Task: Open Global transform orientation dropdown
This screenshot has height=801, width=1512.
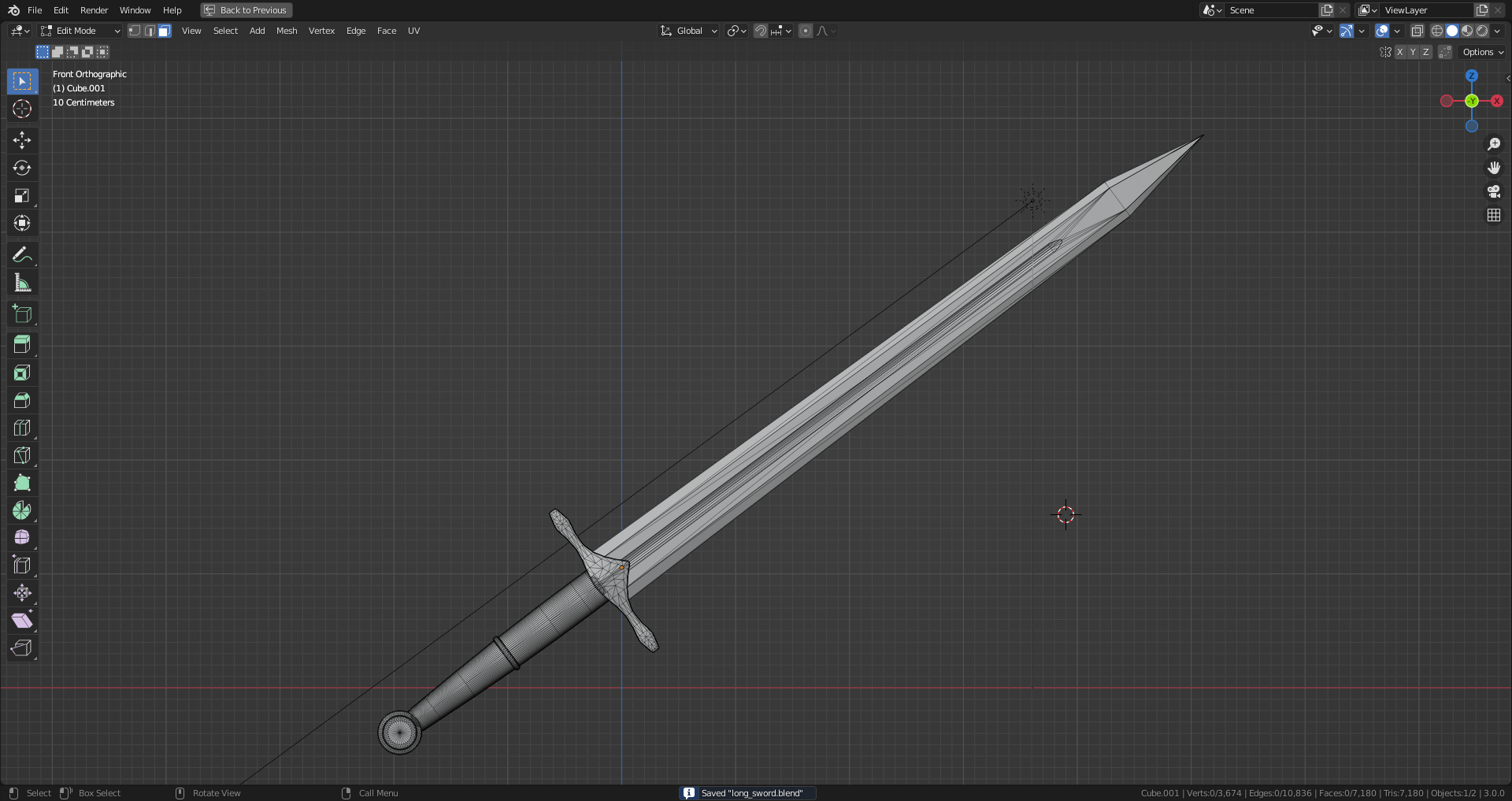Action: (689, 31)
